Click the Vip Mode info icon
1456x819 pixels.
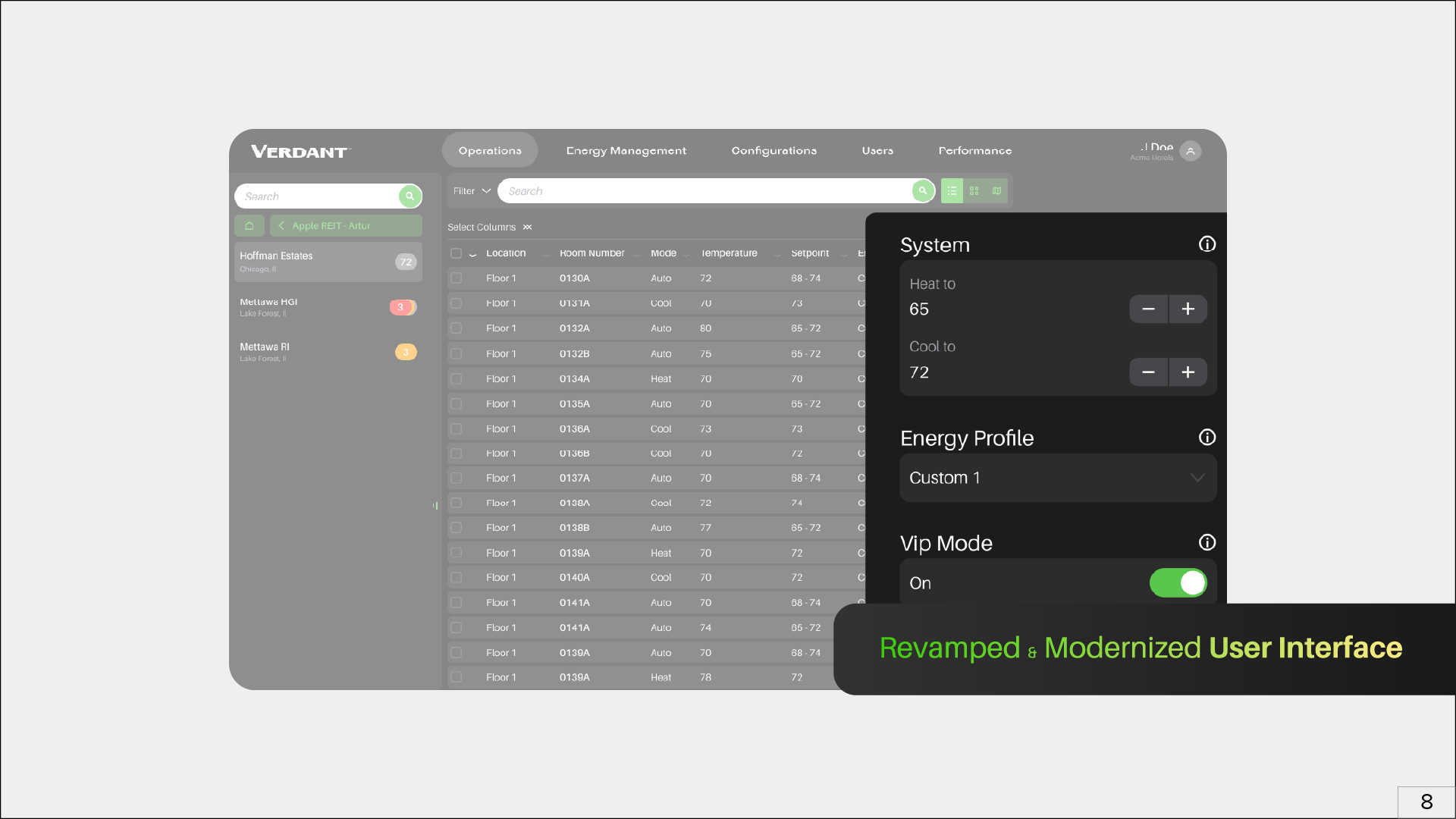1207,542
